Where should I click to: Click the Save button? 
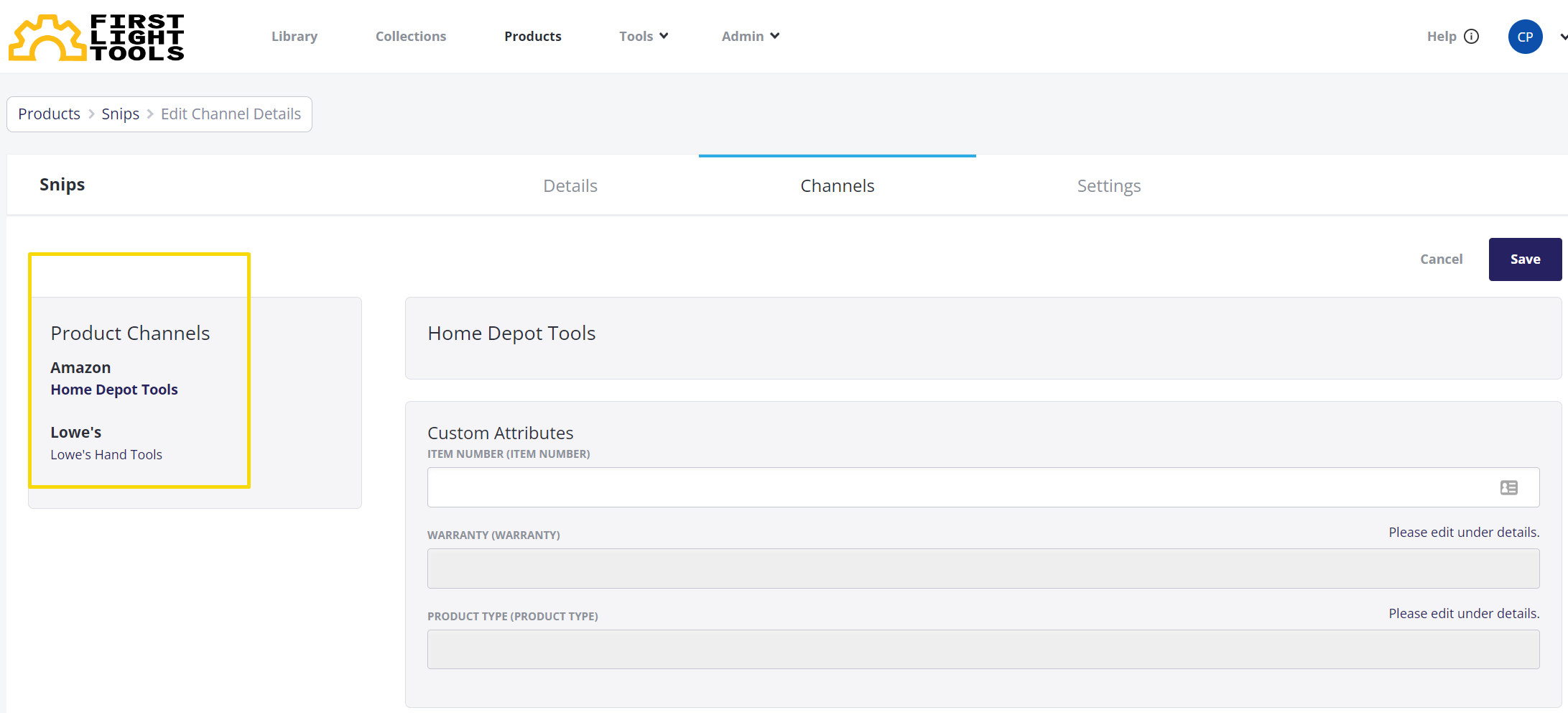[1525, 259]
